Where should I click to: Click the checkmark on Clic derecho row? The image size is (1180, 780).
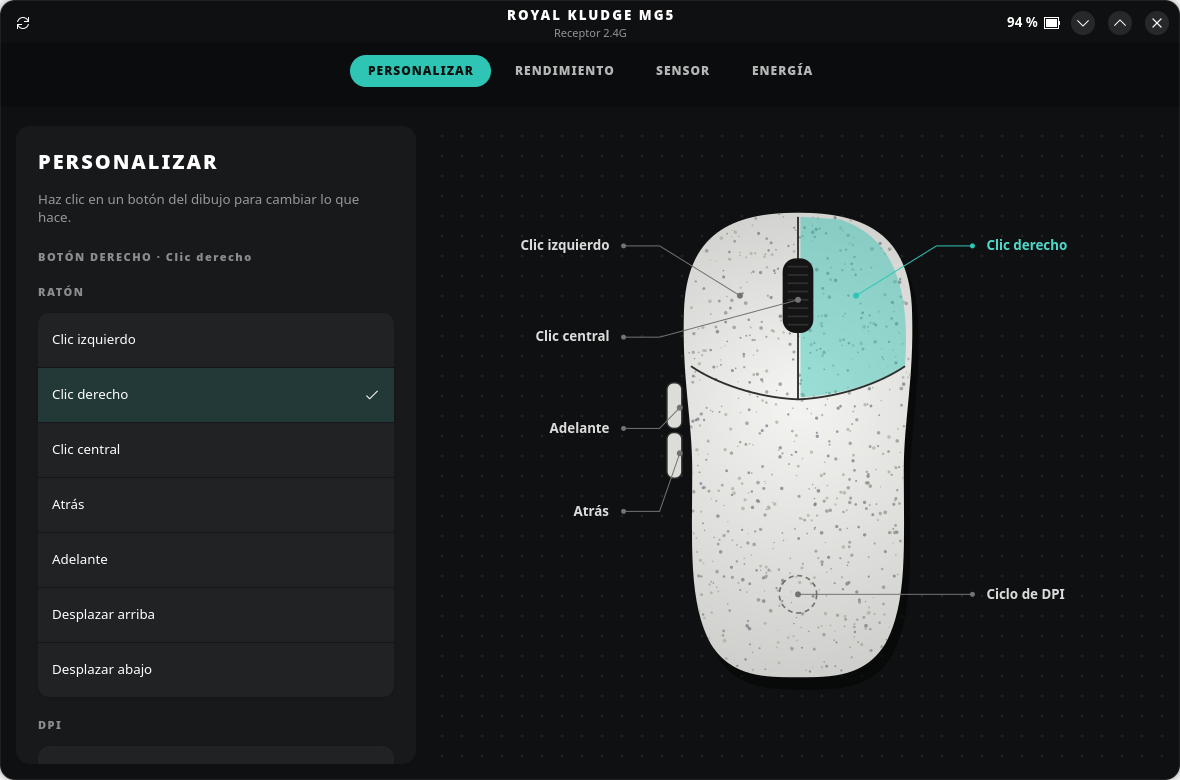pyautogui.click(x=372, y=395)
